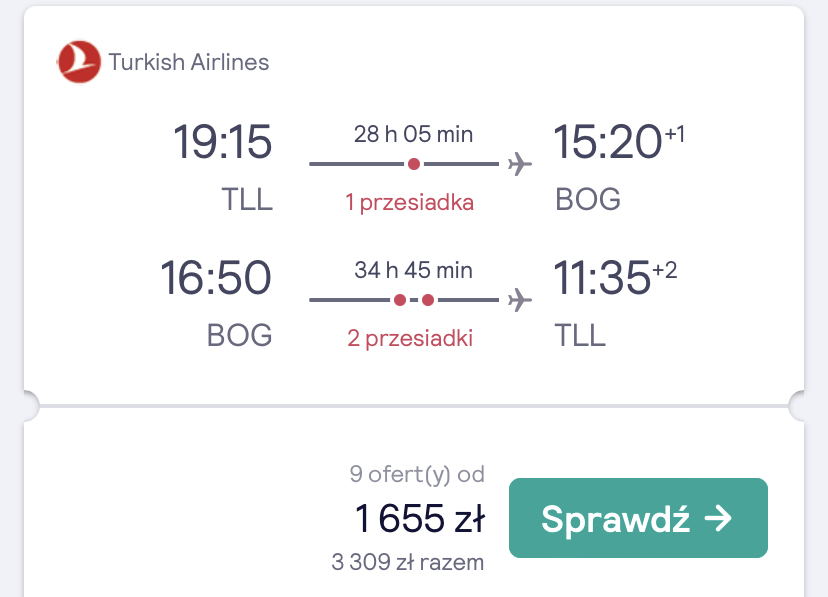The width and height of the screenshot is (828, 597).
Task: Open the 2 przesiadki stop details
Action: coord(410,338)
